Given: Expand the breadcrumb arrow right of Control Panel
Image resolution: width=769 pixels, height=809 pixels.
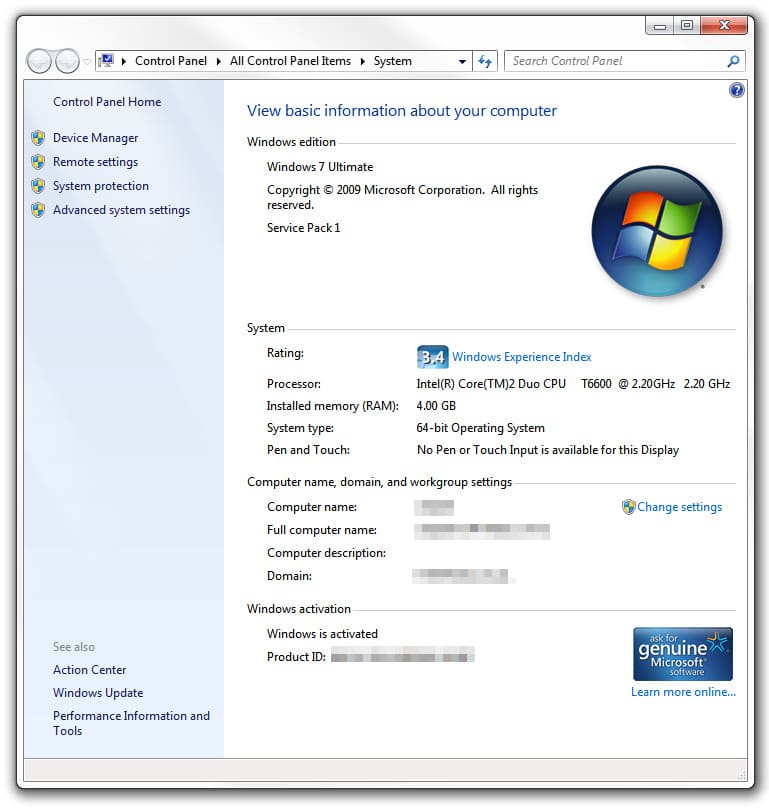Looking at the screenshot, I should pyautogui.click(x=218, y=61).
